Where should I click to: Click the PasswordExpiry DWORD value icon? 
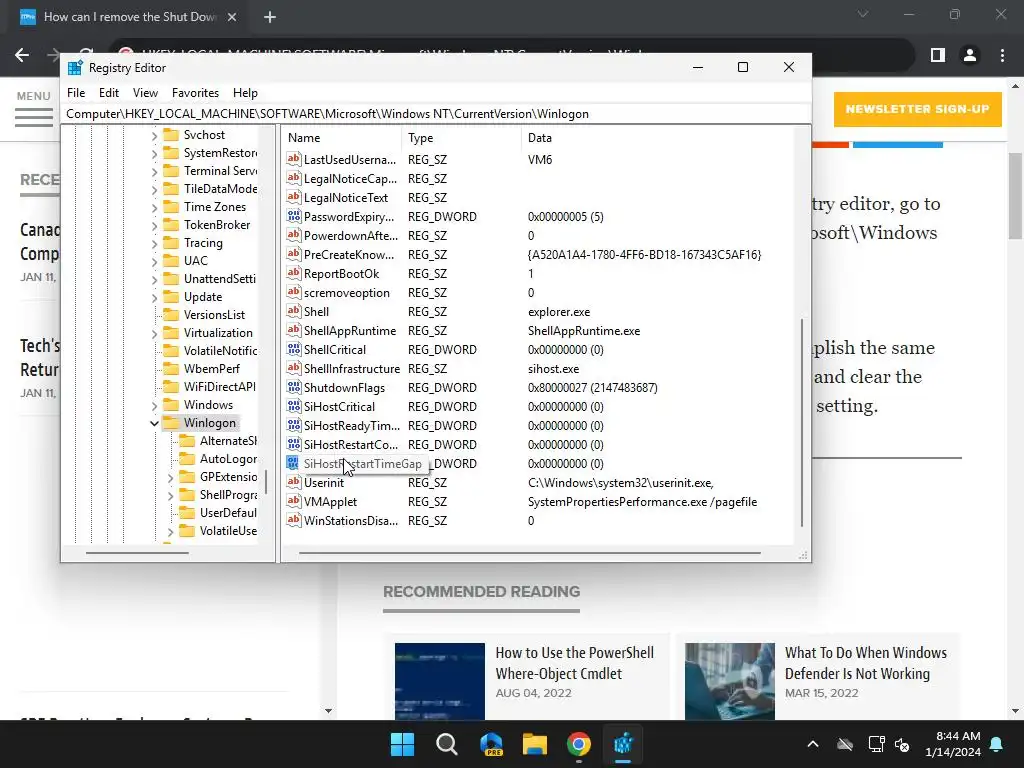(294, 216)
